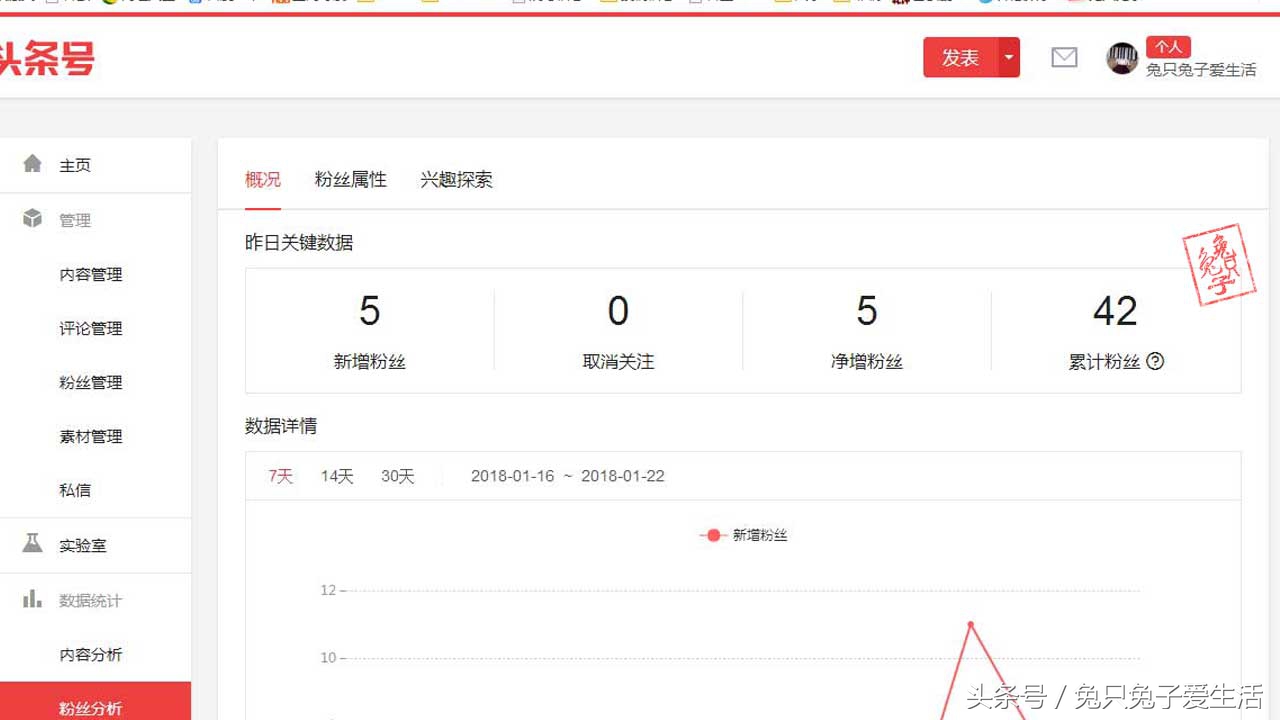Select the 30天 time range
The height and width of the screenshot is (720, 1280).
(x=396, y=476)
